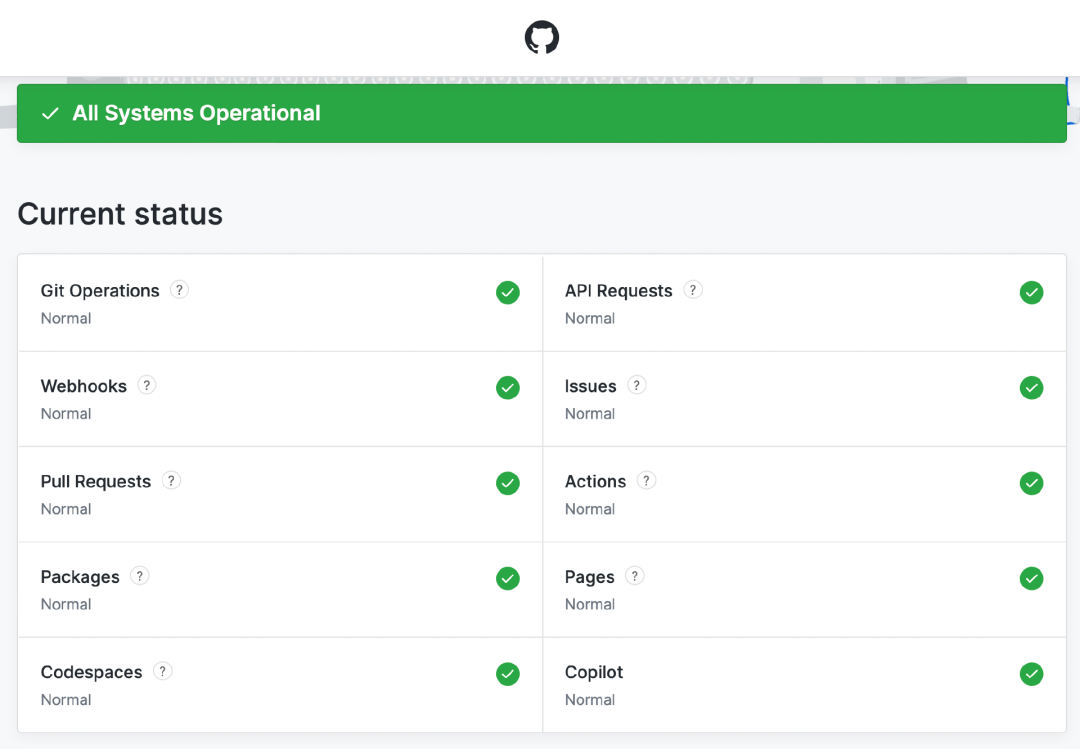This screenshot has width=1080, height=749.
Task: Click the Actions status checkmark icon
Action: click(x=1031, y=483)
